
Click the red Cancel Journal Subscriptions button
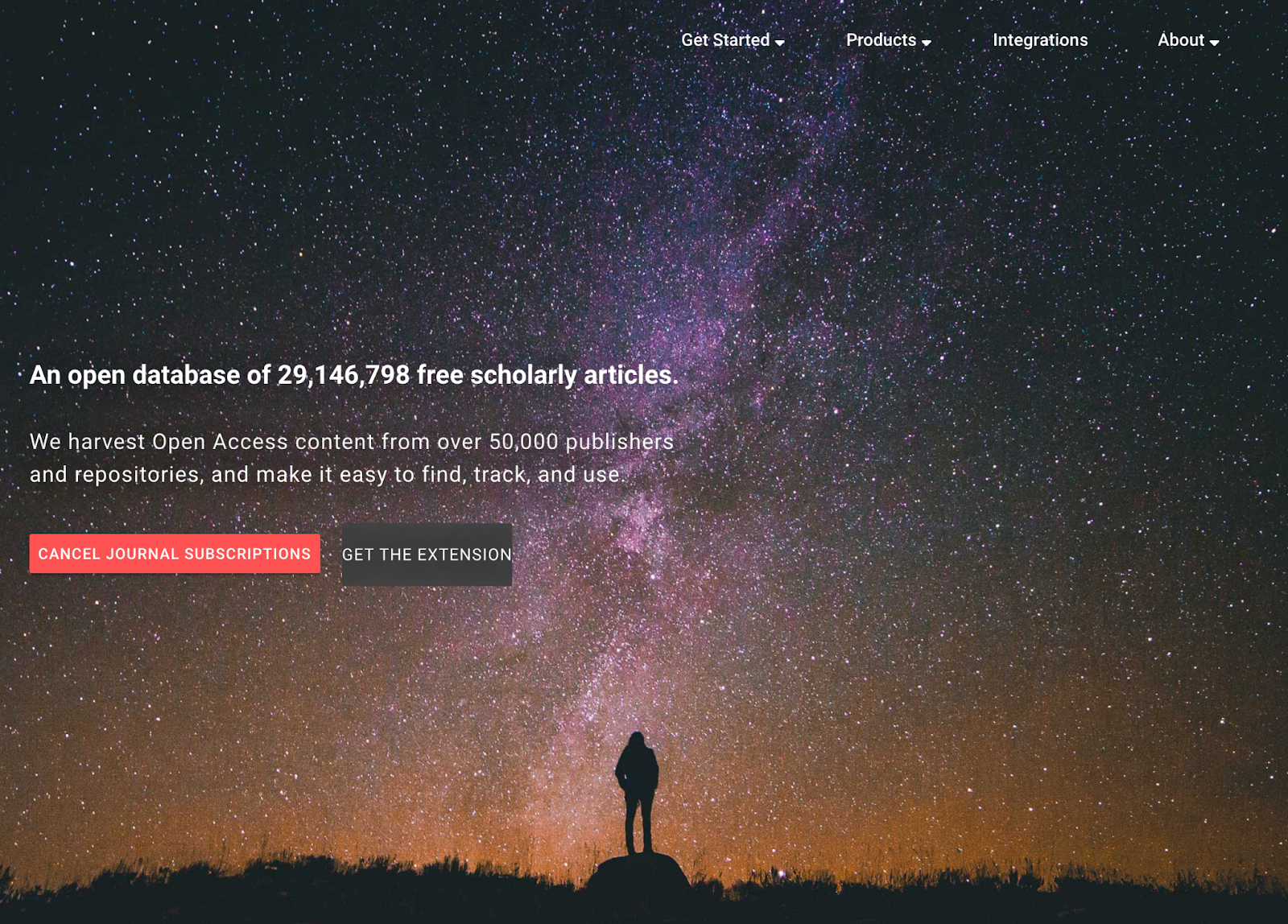point(175,554)
